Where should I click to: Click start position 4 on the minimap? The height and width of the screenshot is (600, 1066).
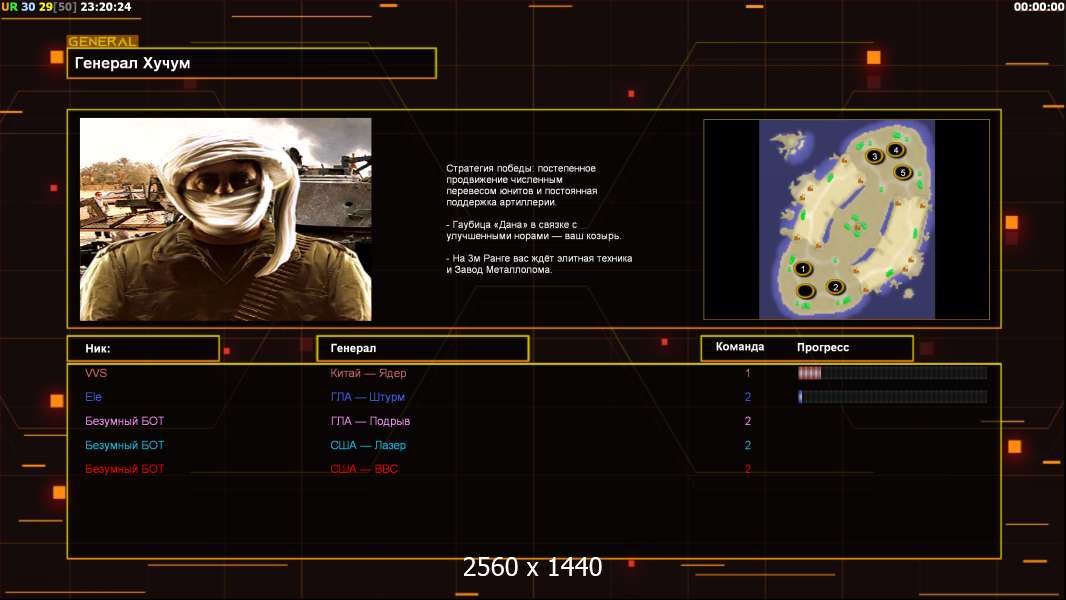[x=896, y=150]
